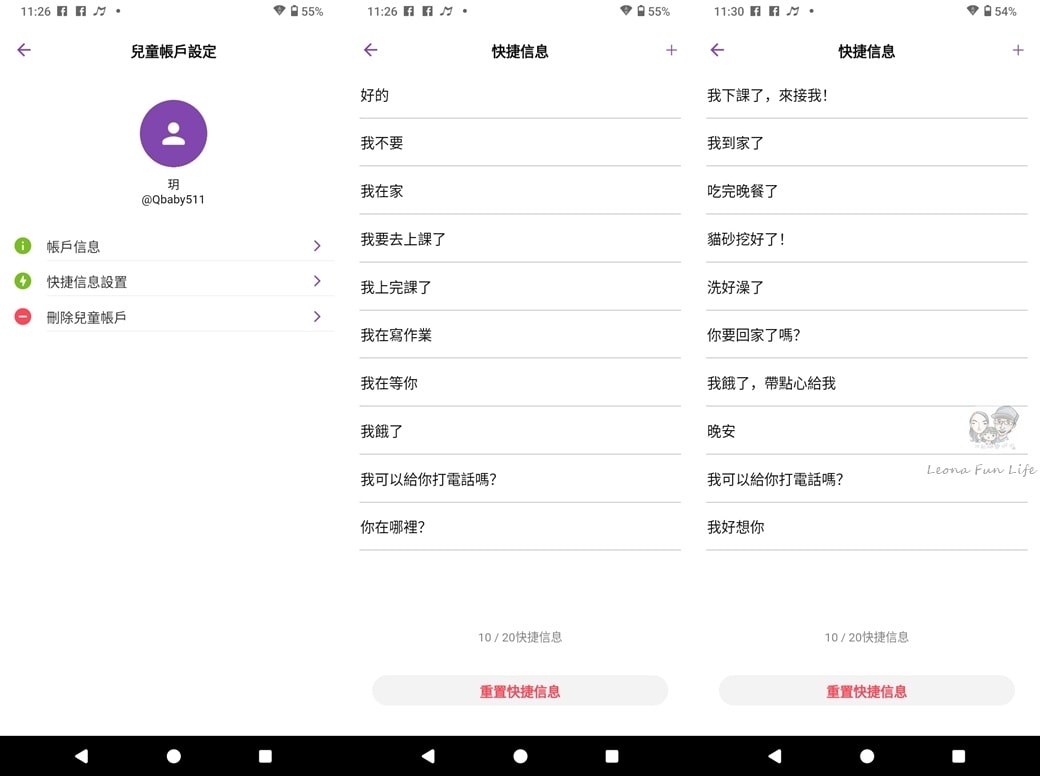Open the chevron on the 快捷信息設置 row
The height and width of the screenshot is (776, 1040).
pyautogui.click(x=316, y=281)
